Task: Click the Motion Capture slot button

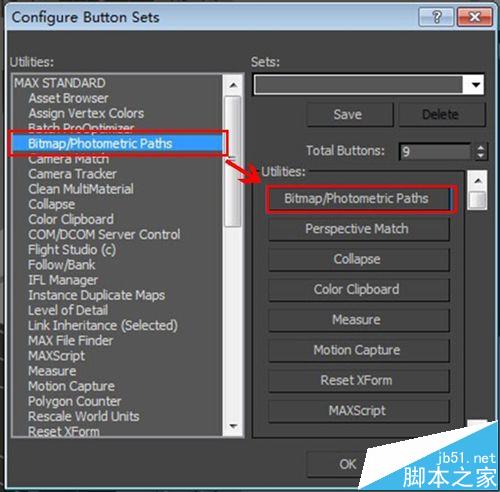Action: point(359,350)
